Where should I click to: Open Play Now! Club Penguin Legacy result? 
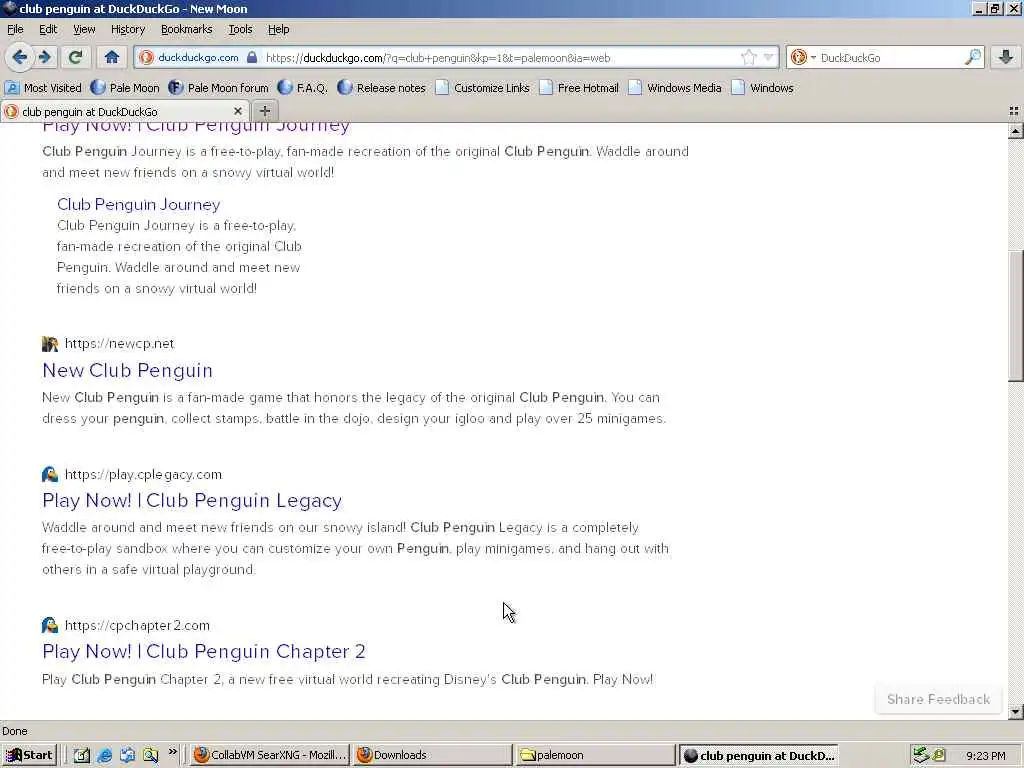coord(192,500)
